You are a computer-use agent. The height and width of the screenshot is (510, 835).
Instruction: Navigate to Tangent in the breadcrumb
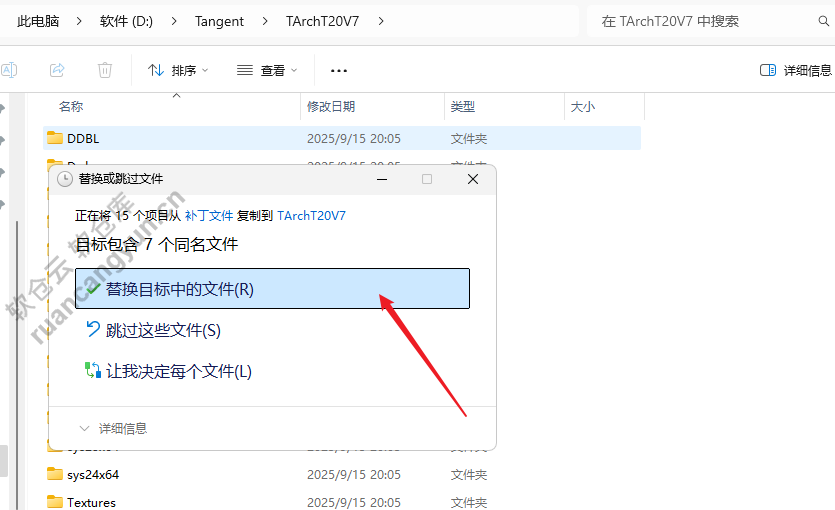coord(219,21)
